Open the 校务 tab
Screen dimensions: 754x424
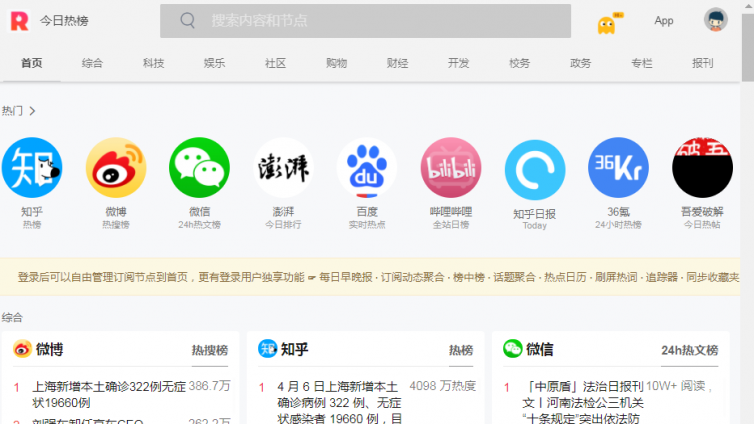point(520,63)
